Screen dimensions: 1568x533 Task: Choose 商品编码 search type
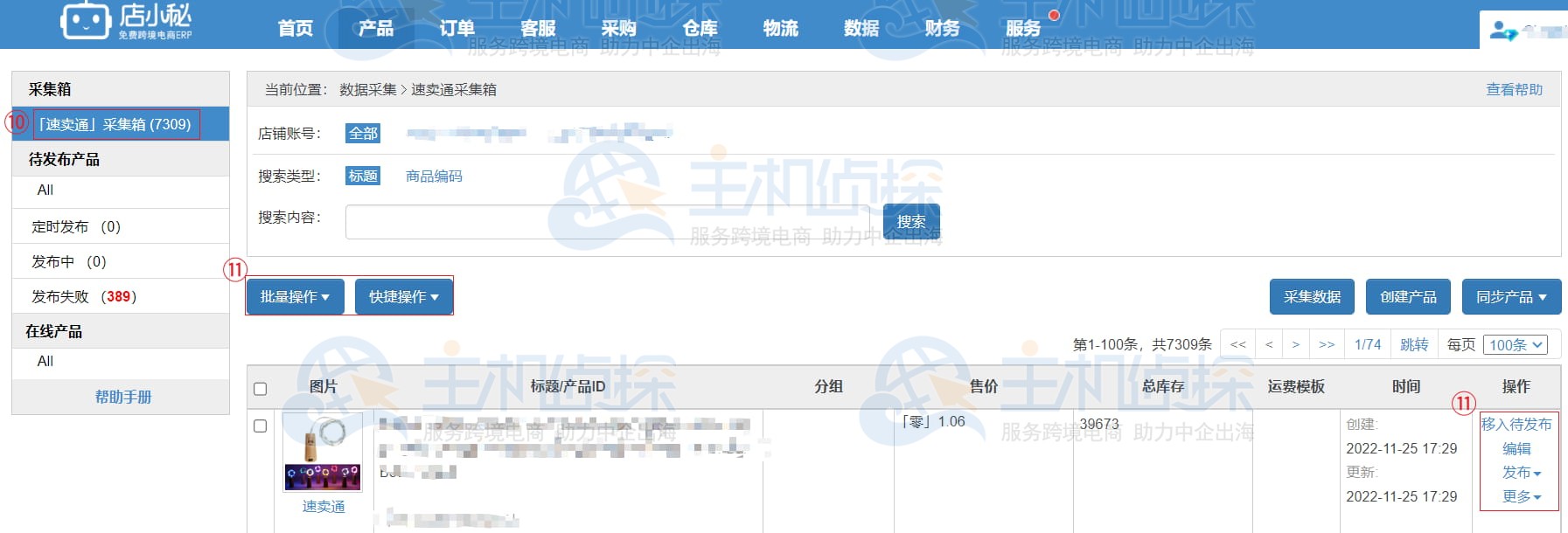pos(434,176)
